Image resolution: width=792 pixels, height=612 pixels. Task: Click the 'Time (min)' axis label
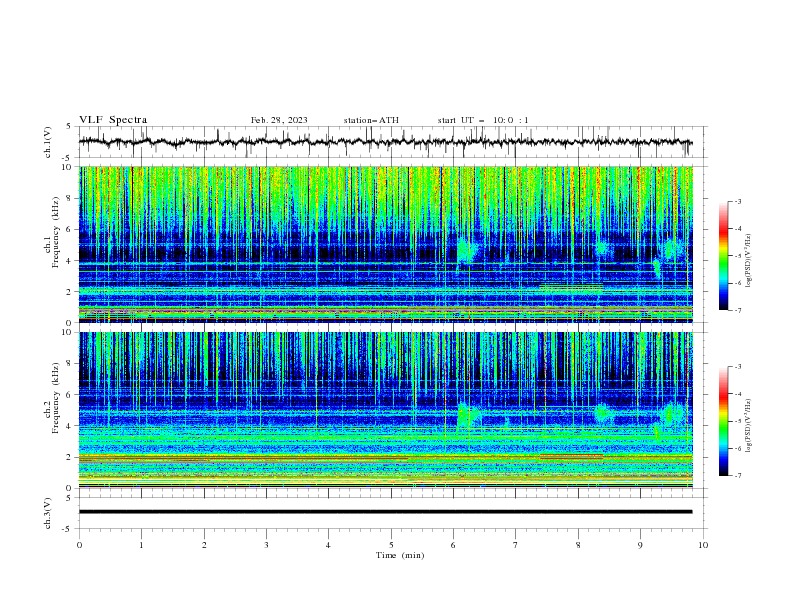coord(400,555)
